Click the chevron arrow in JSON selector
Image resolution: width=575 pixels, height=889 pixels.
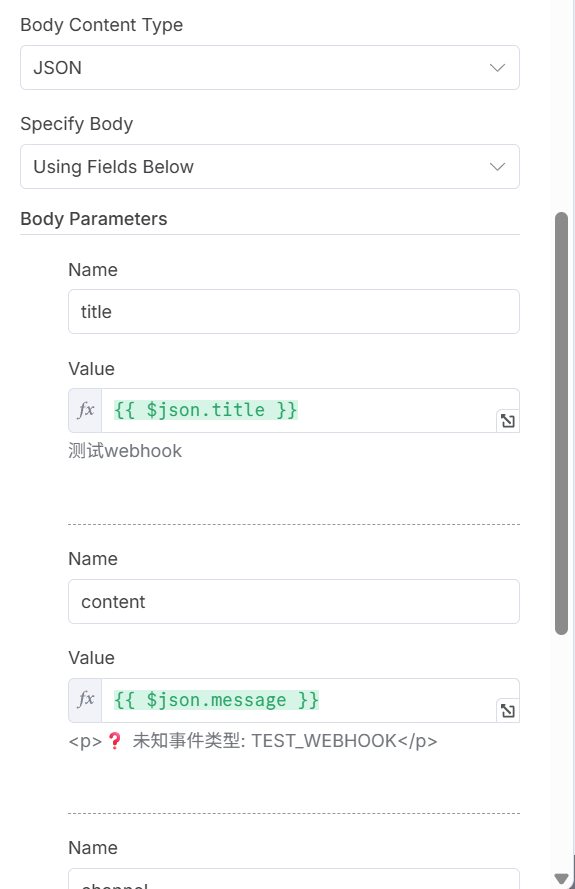497,67
